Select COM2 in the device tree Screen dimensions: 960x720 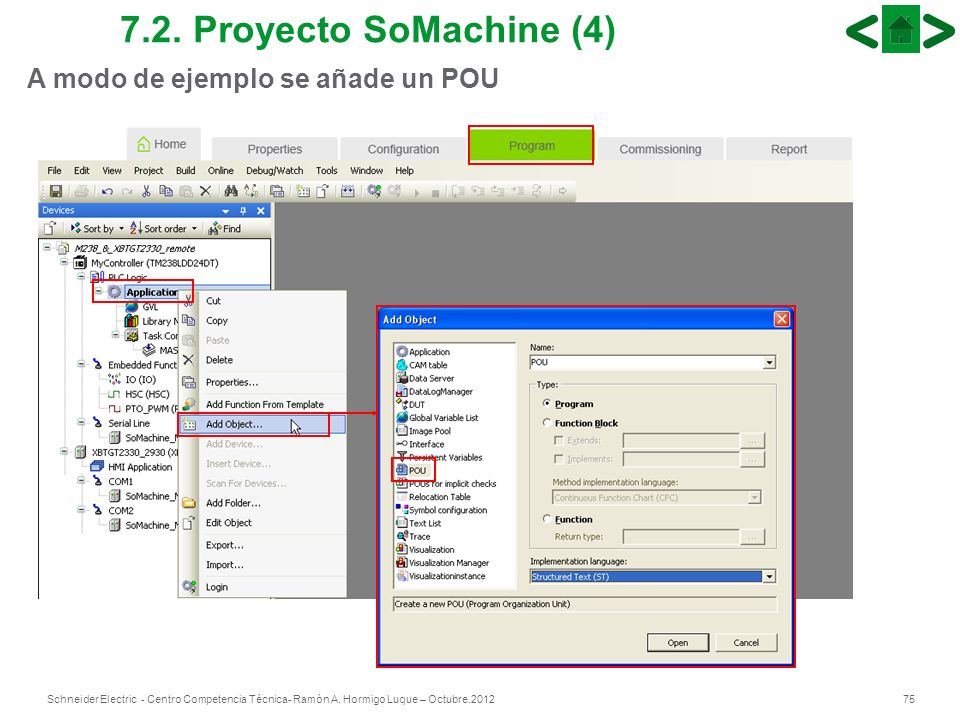tap(113, 510)
